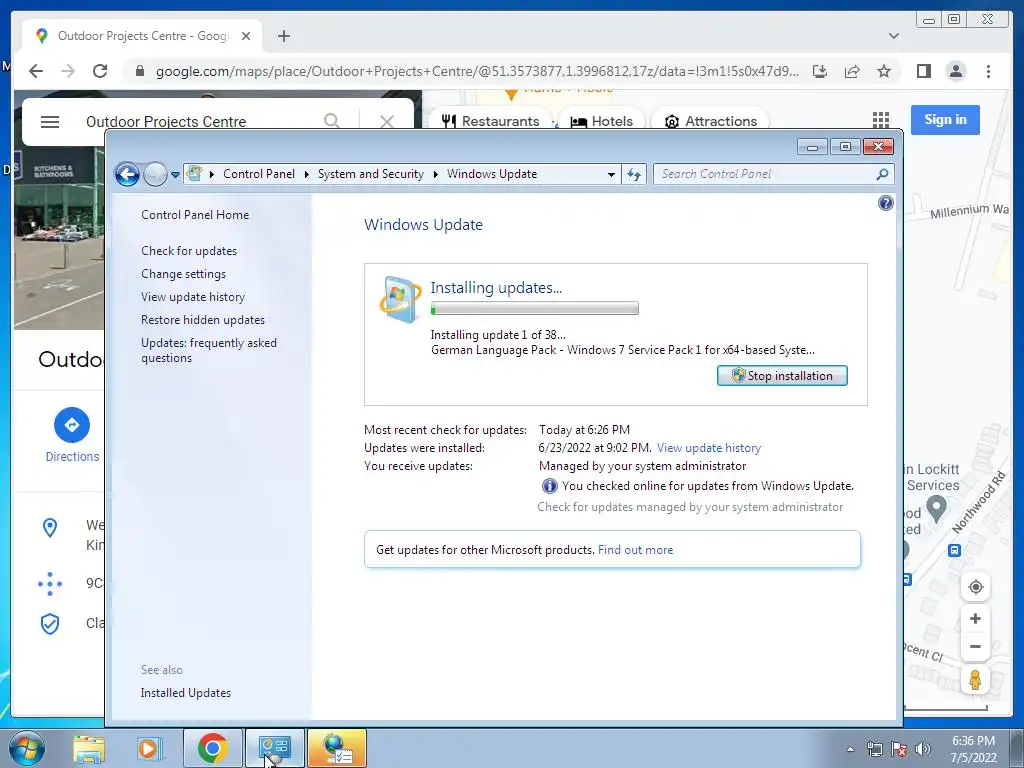Click Restore hidden updates link
Viewport: 1024px width, 768px height.
[203, 320]
